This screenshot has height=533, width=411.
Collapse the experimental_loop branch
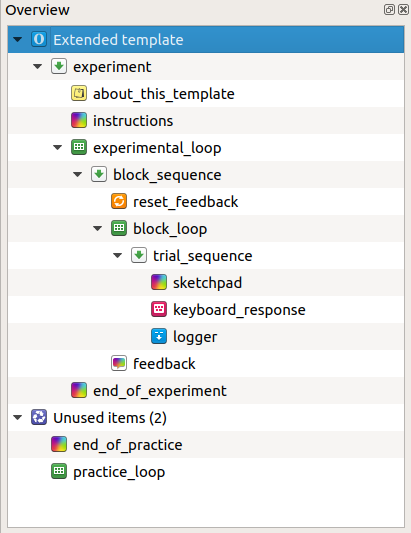[57, 148]
